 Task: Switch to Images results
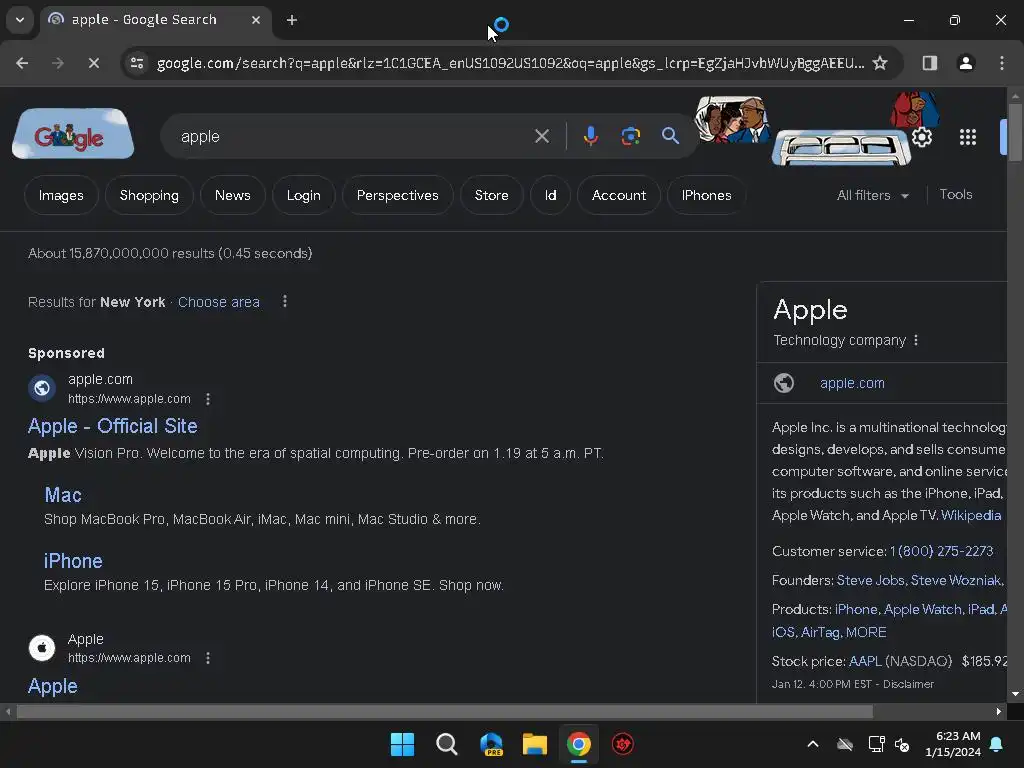point(61,195)
